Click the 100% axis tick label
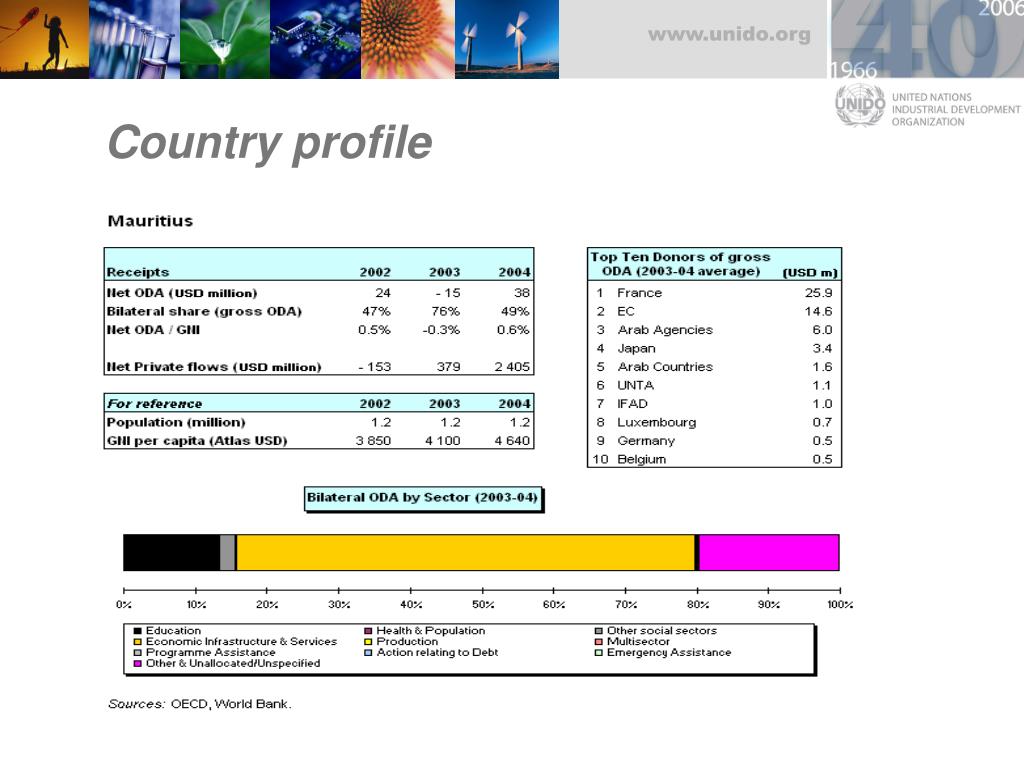This screenshot has width=1024, height=768. coord(840,605)
